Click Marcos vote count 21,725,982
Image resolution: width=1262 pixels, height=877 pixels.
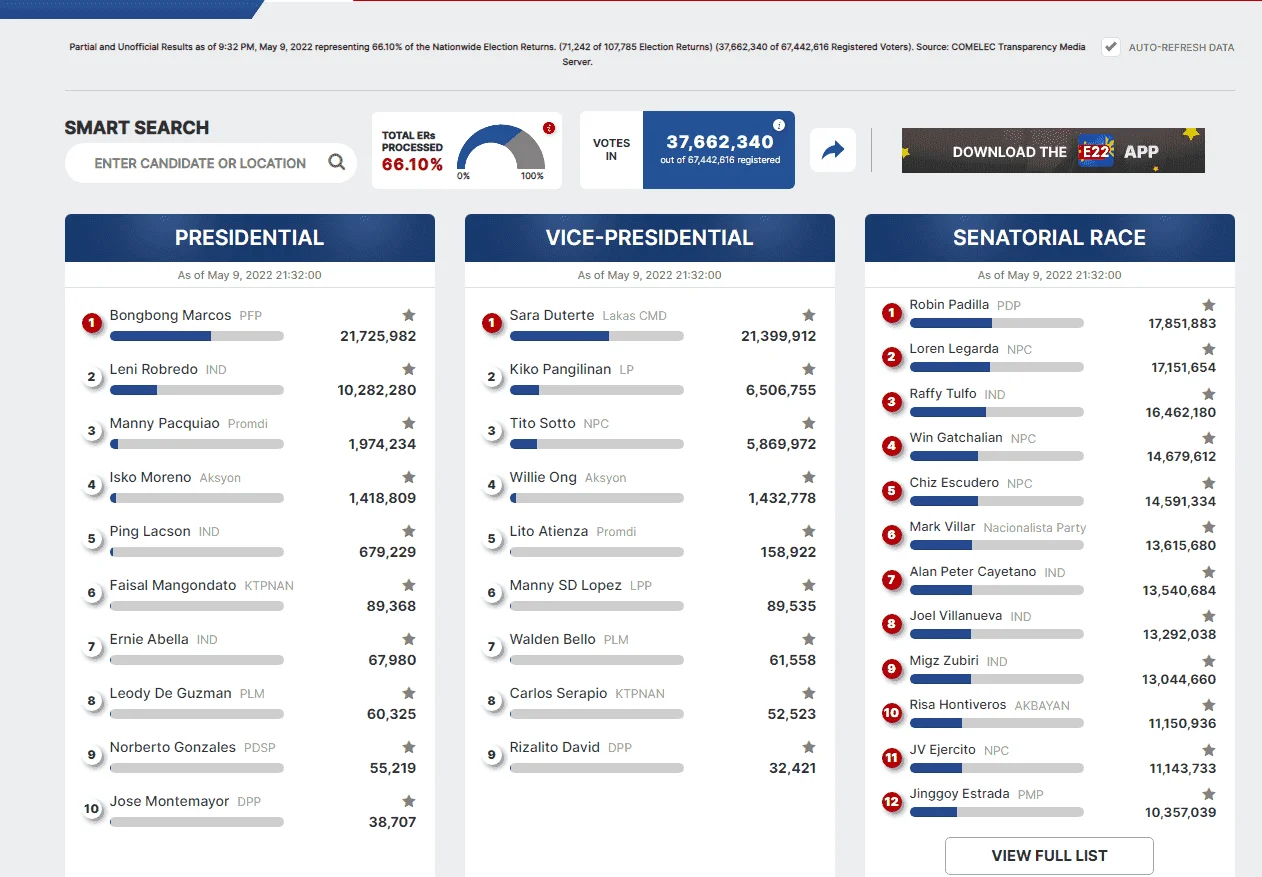(x=378, y=336)
